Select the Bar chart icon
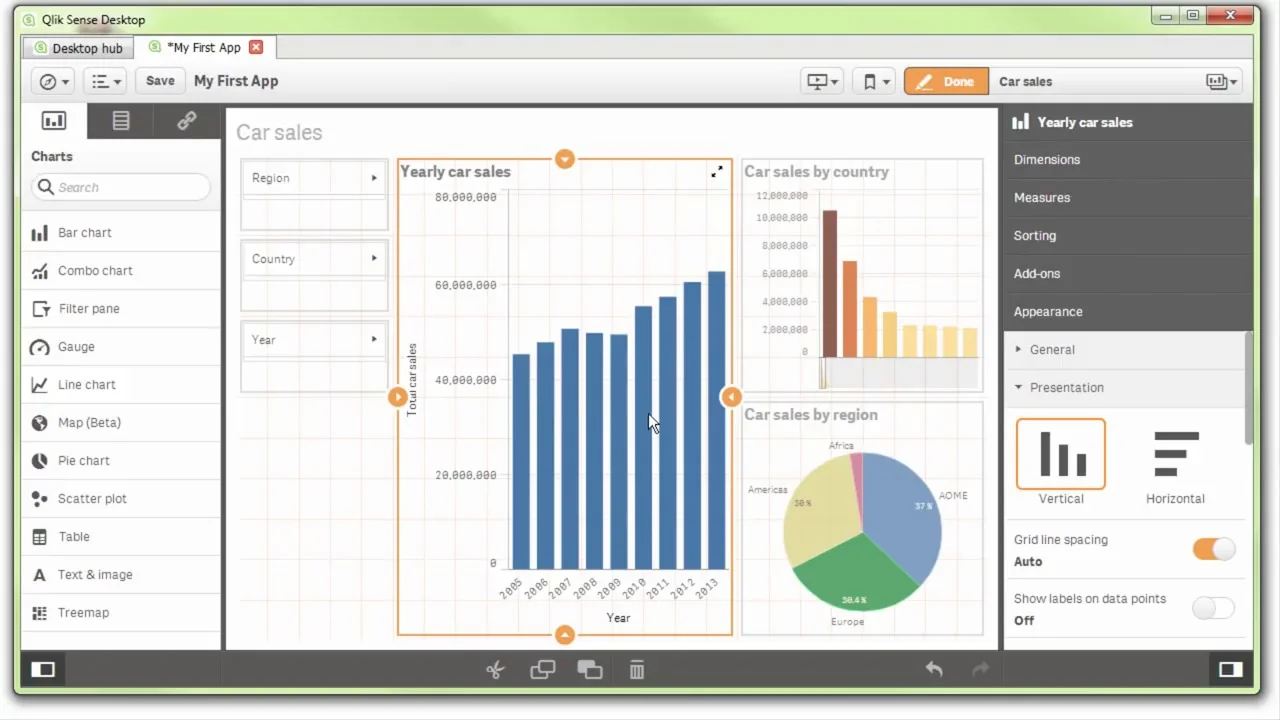The width and height of the screenshot is (1280, 720). coord(40,233)
